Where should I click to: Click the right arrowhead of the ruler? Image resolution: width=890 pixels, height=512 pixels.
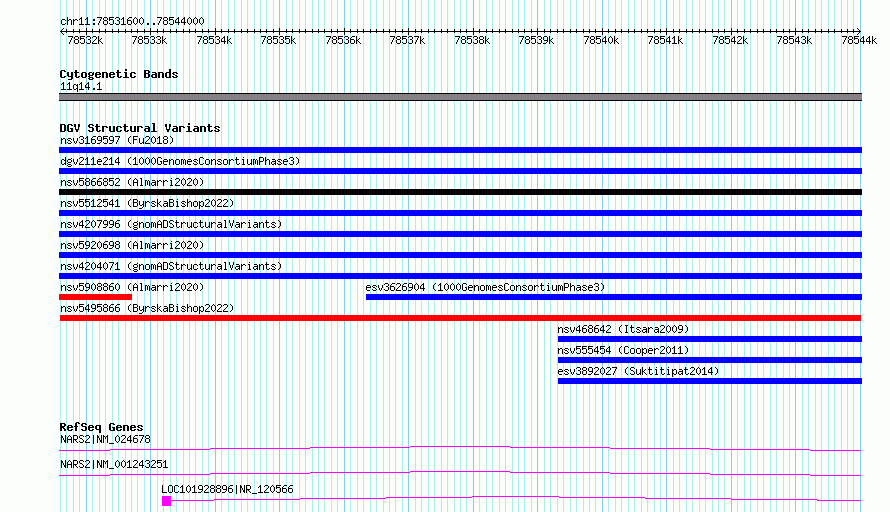[859, 31]
